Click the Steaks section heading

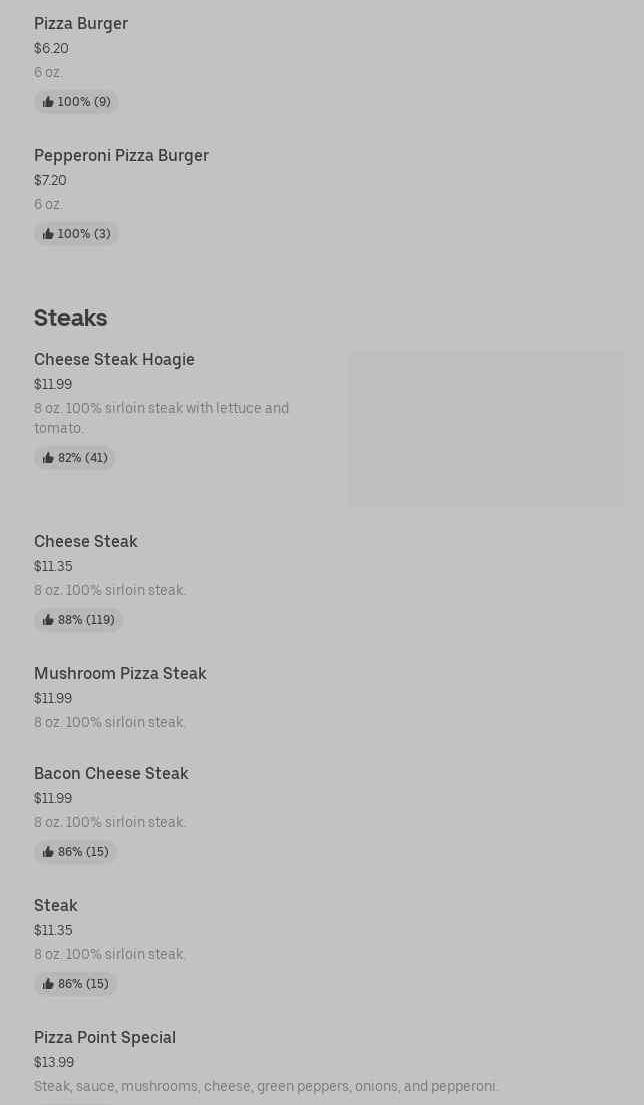pos(70,317)
